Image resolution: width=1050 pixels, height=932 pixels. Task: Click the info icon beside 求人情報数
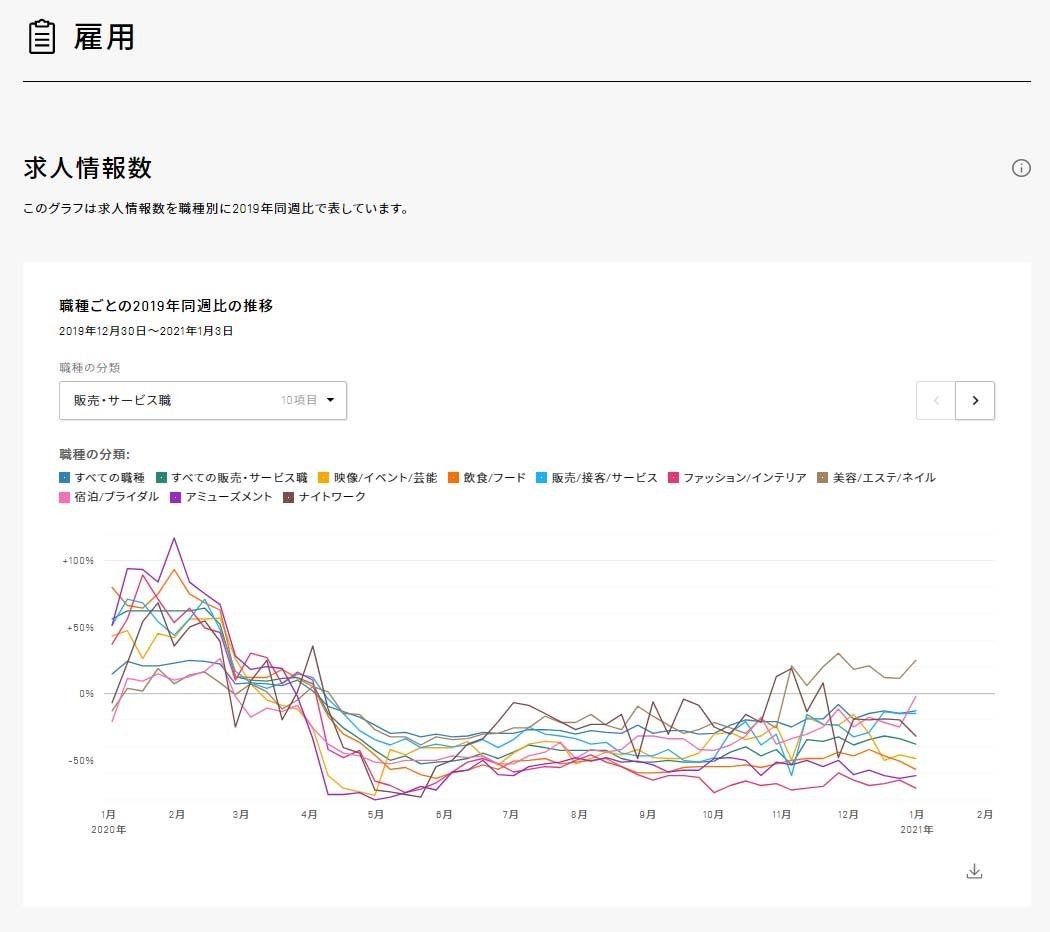pos(1021,168)
